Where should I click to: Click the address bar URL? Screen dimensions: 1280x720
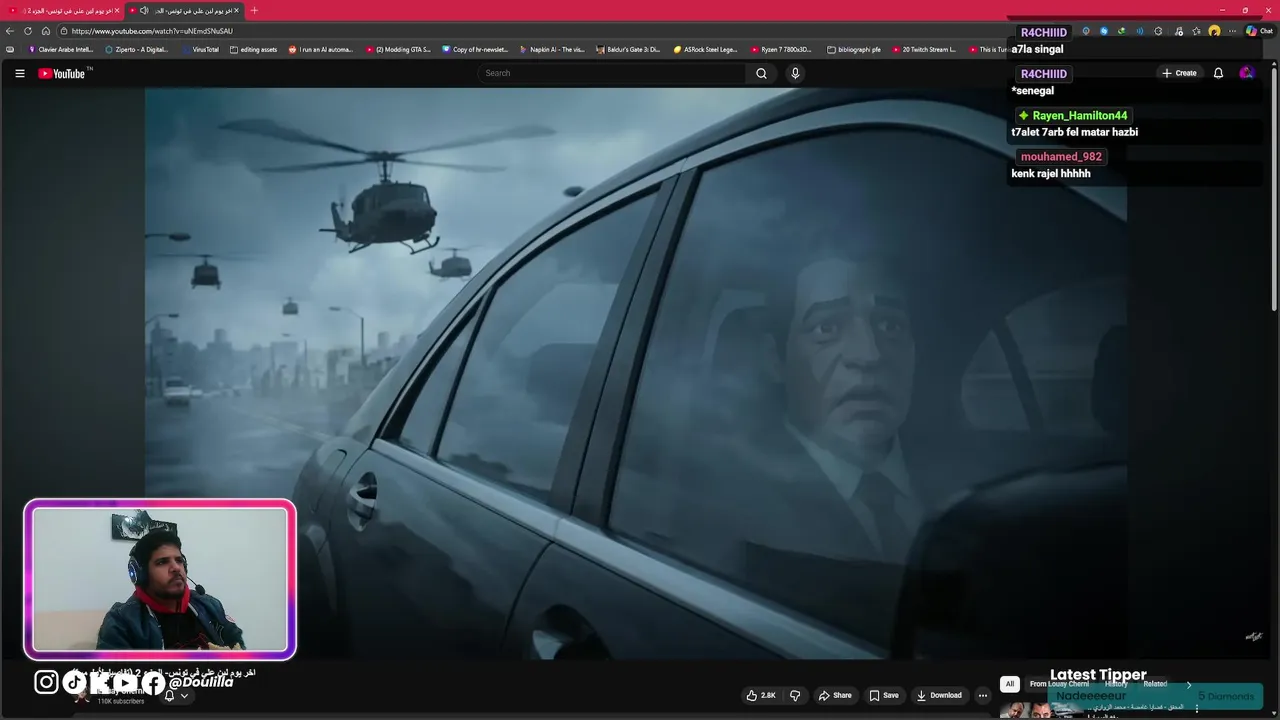[152, 31]
